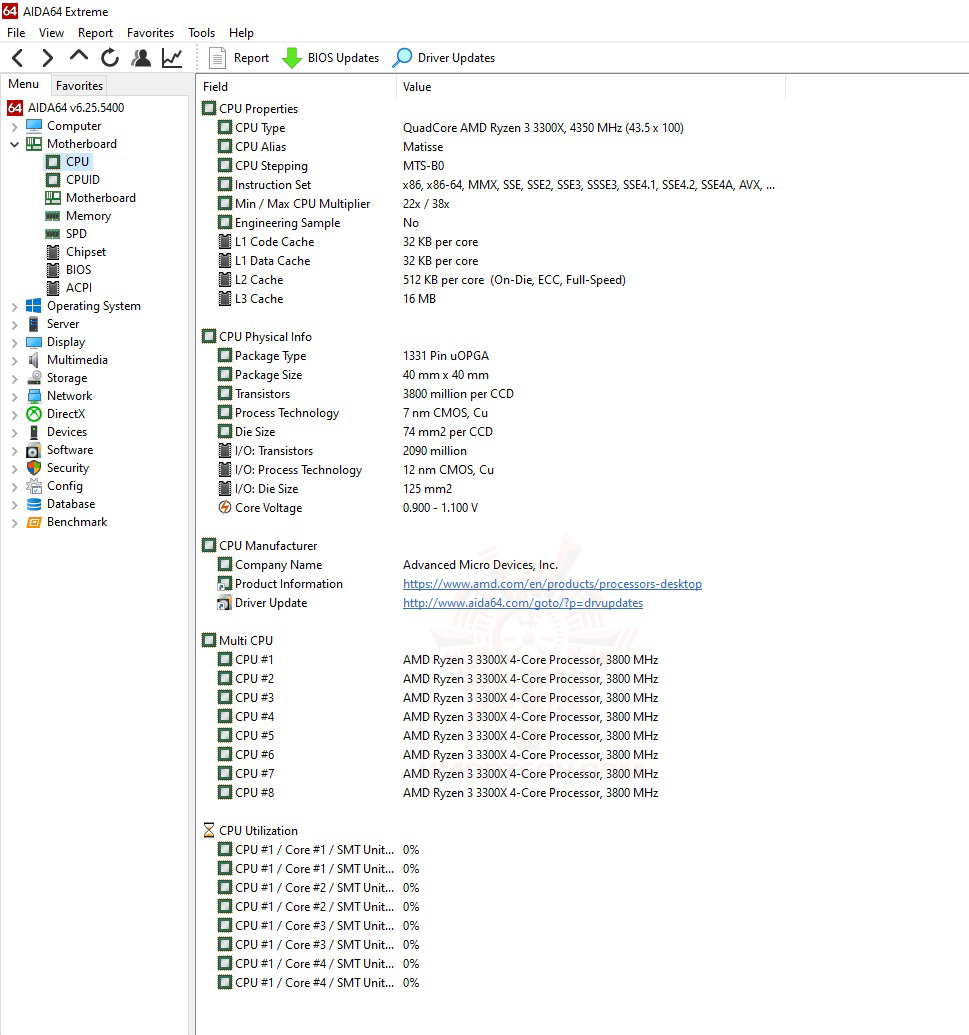The height and width of the screenshot is (1035, 969).
Task: Select the Min / Max CPU Multiplier row
Action: [x=491, y=204]
